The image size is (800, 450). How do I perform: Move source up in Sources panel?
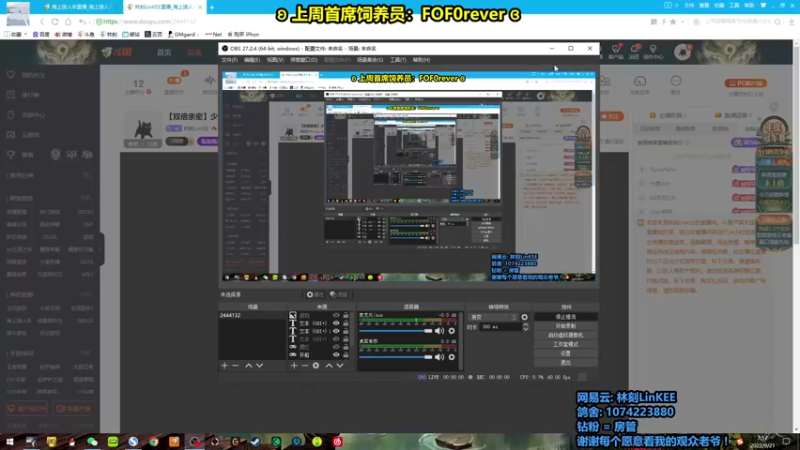[x=329, y=365]
